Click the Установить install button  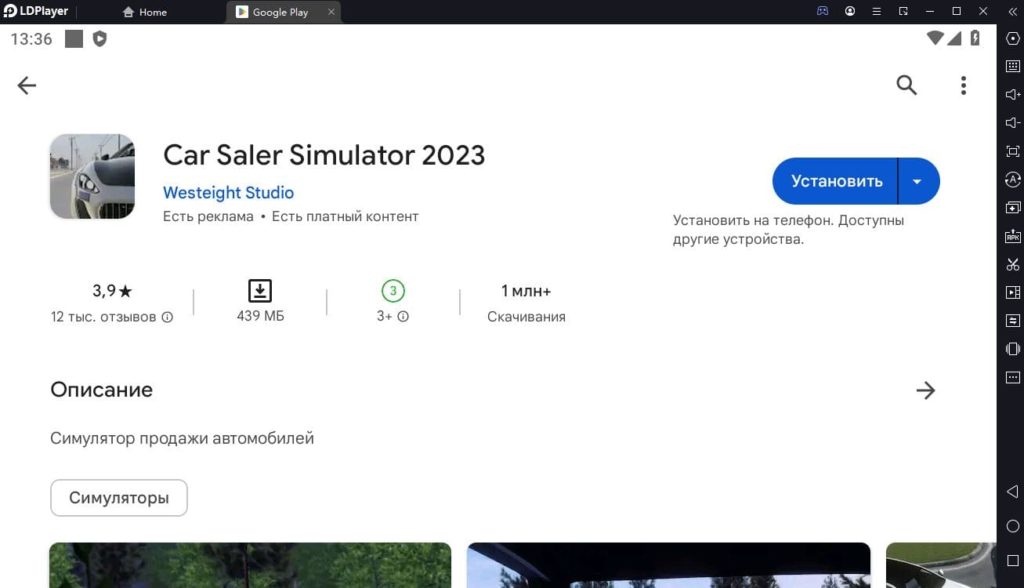[x=835, y=181]
